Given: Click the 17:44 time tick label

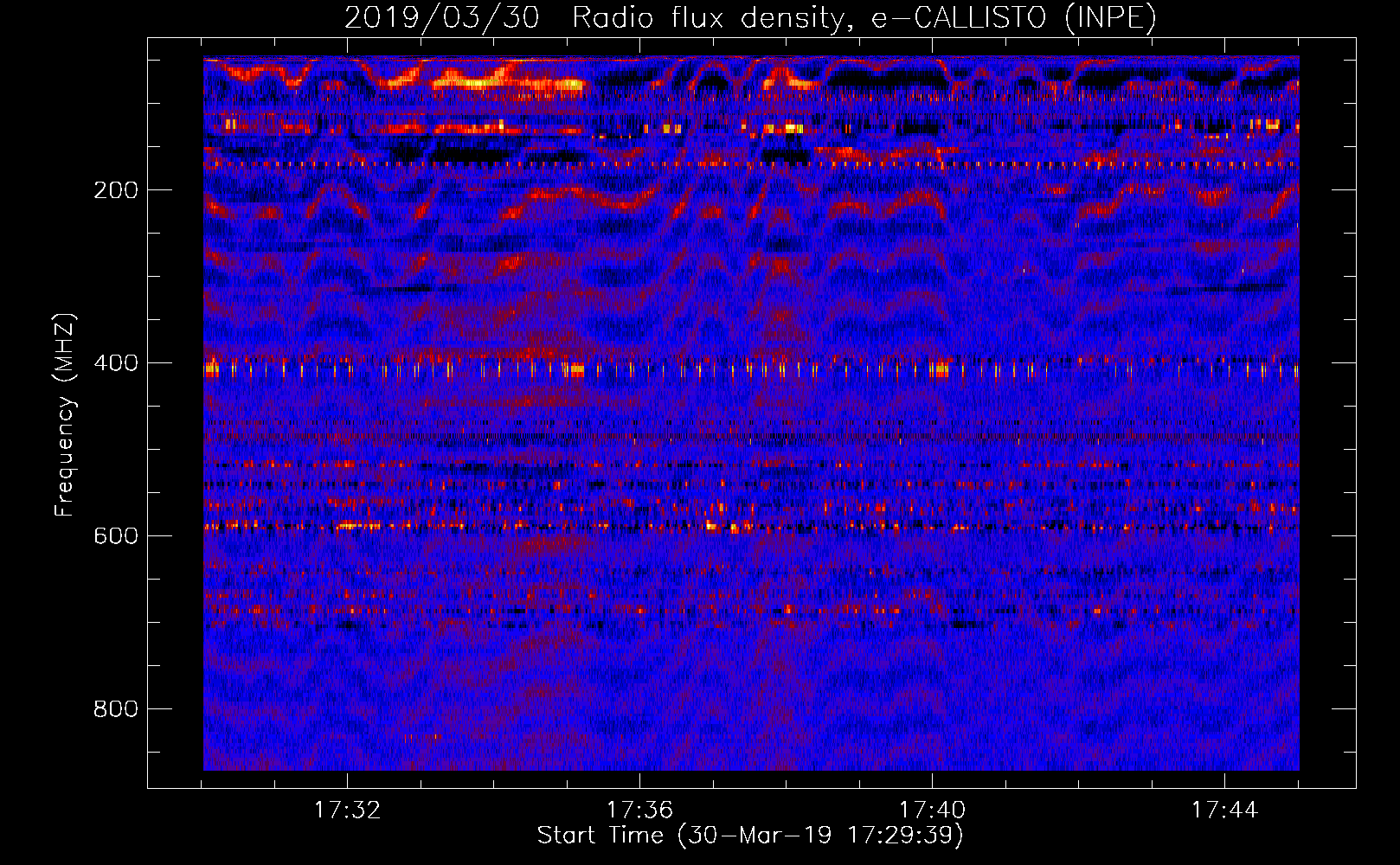Looking at the screenshot, I should (1224, 811).
